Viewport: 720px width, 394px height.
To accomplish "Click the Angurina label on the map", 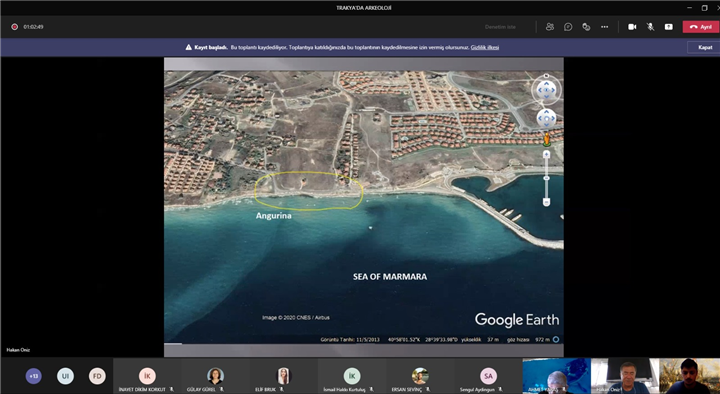I will coord(274,215).
